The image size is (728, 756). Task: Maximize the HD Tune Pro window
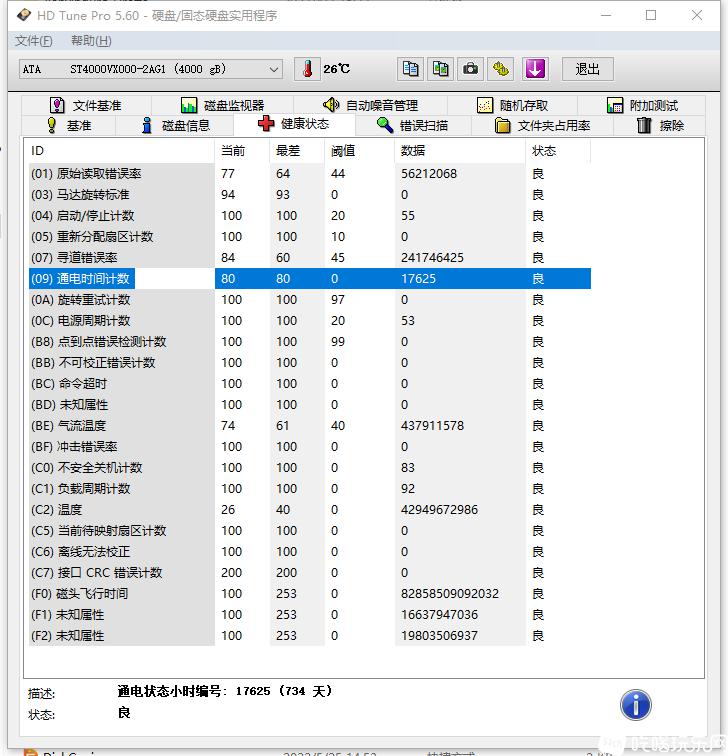pos(651,15)
